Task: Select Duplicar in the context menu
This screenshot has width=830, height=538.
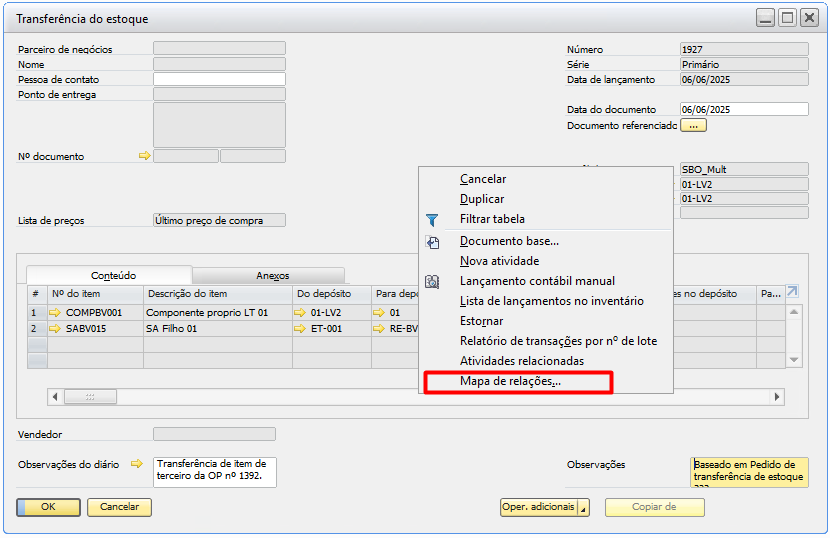Action: click(x=482, y=199)
